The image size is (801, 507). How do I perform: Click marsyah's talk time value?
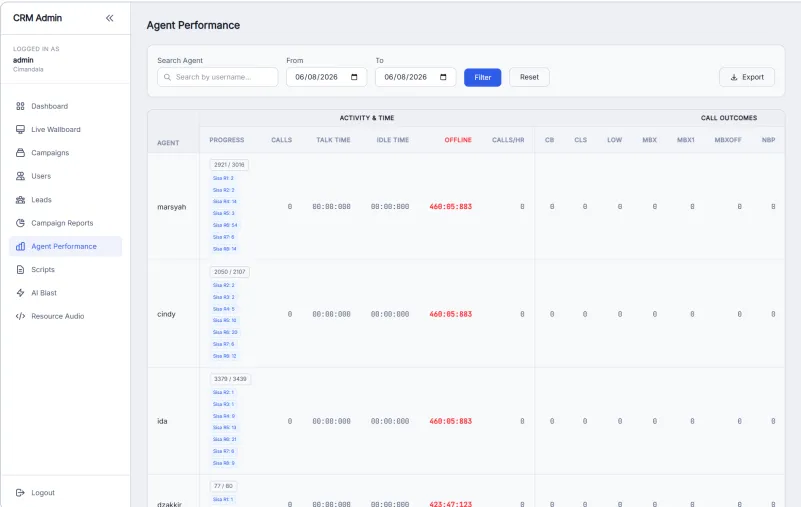point(332,207)
